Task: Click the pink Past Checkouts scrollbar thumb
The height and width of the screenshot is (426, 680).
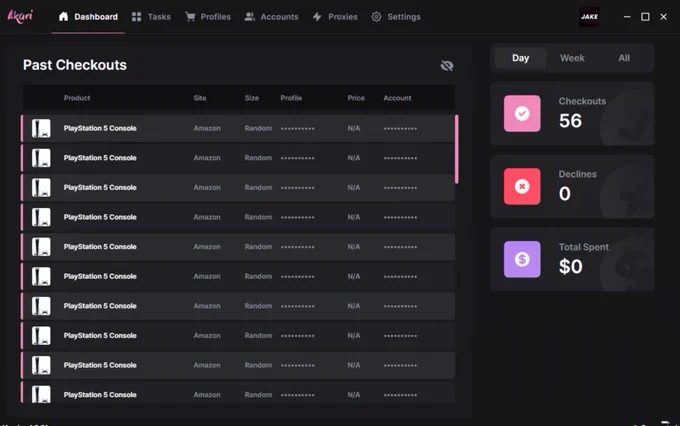Action: [457, 149]
